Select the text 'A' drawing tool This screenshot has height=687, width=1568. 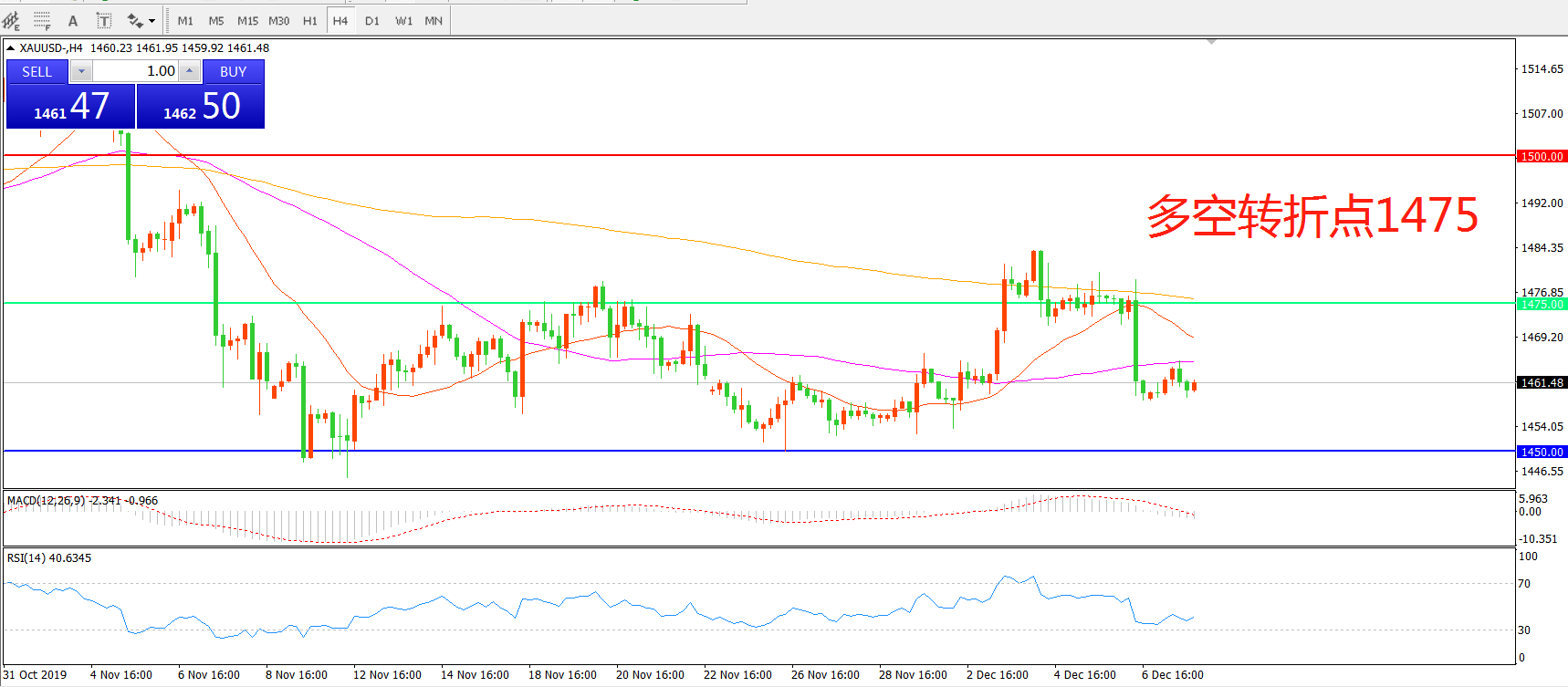click(73, 20)
